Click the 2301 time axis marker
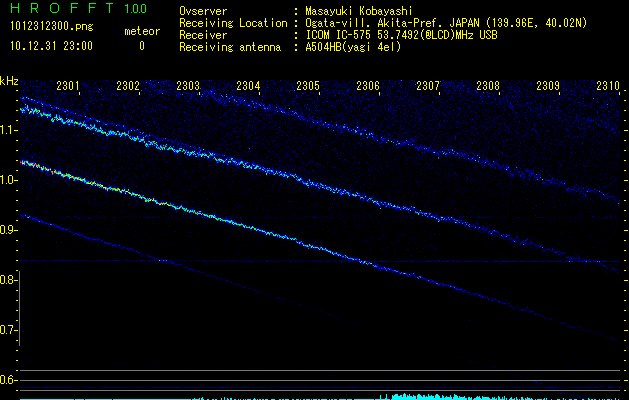Image resolution: width=629 pixels, height=400 pixels. tap(68, 85)
